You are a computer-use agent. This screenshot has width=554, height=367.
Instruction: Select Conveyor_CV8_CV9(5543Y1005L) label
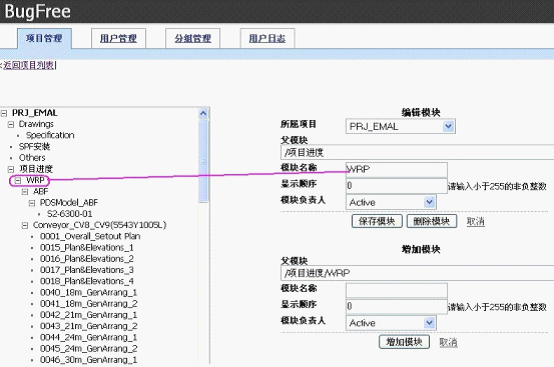pyautogui.click(x=100, y=225)
